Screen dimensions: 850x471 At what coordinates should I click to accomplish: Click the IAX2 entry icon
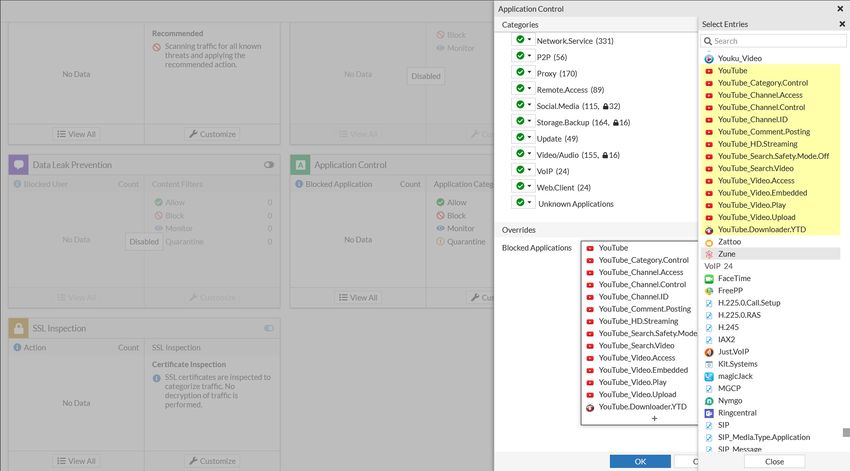pos(709,340)
